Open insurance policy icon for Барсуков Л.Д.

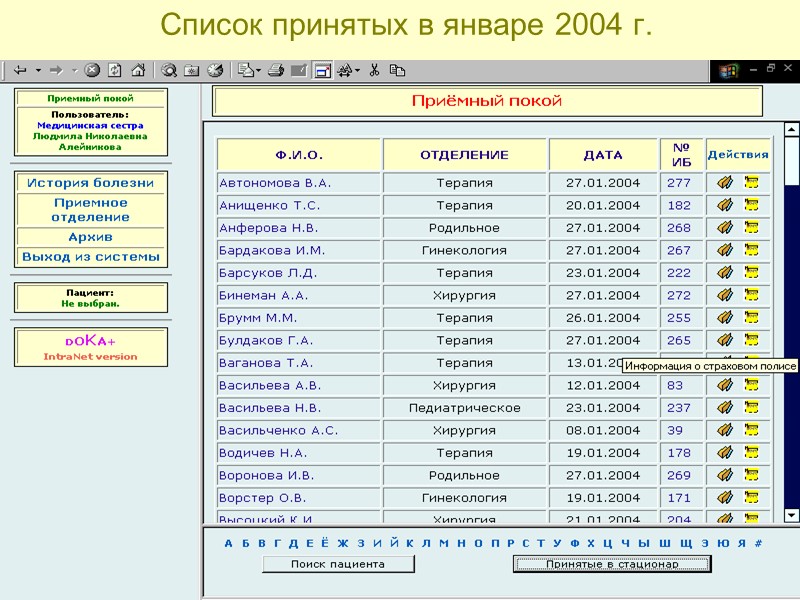[751, 272]
